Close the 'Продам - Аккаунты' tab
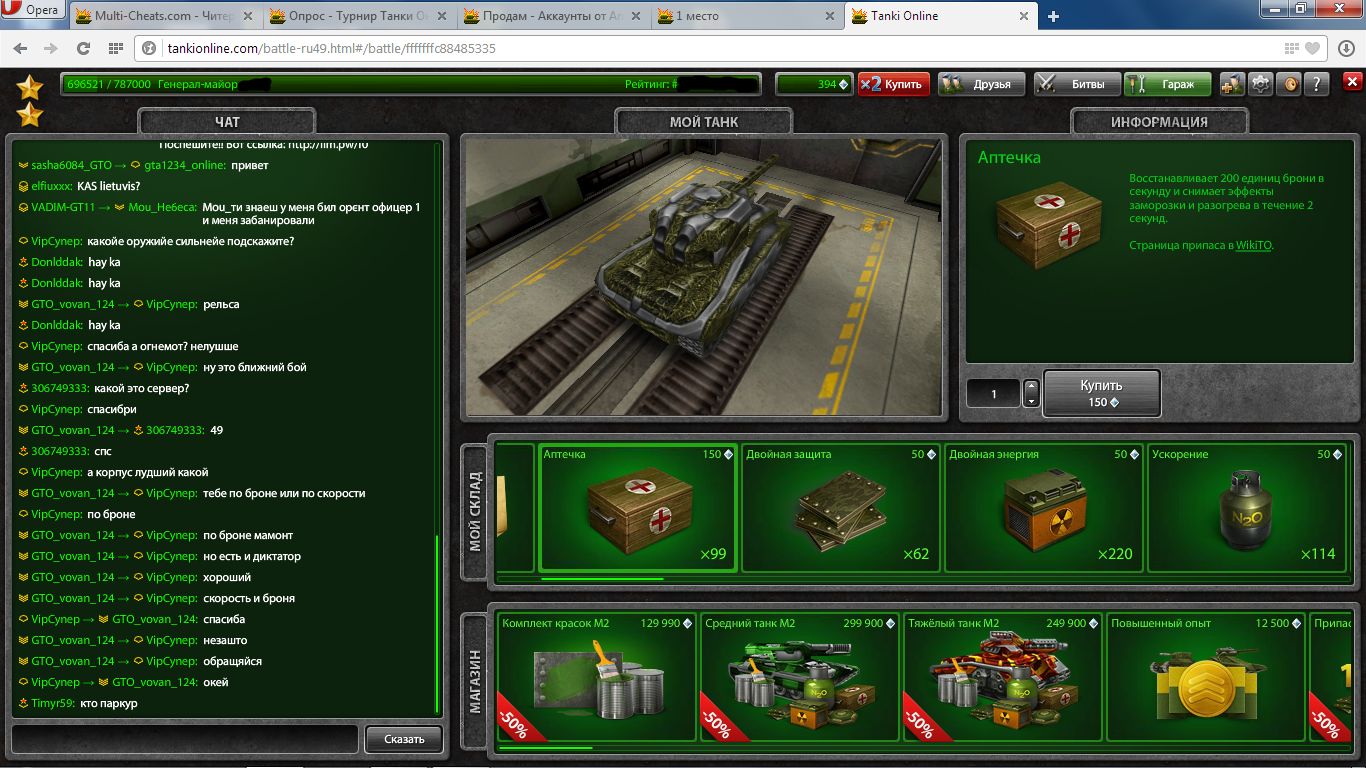 click(x=637, y=17)
